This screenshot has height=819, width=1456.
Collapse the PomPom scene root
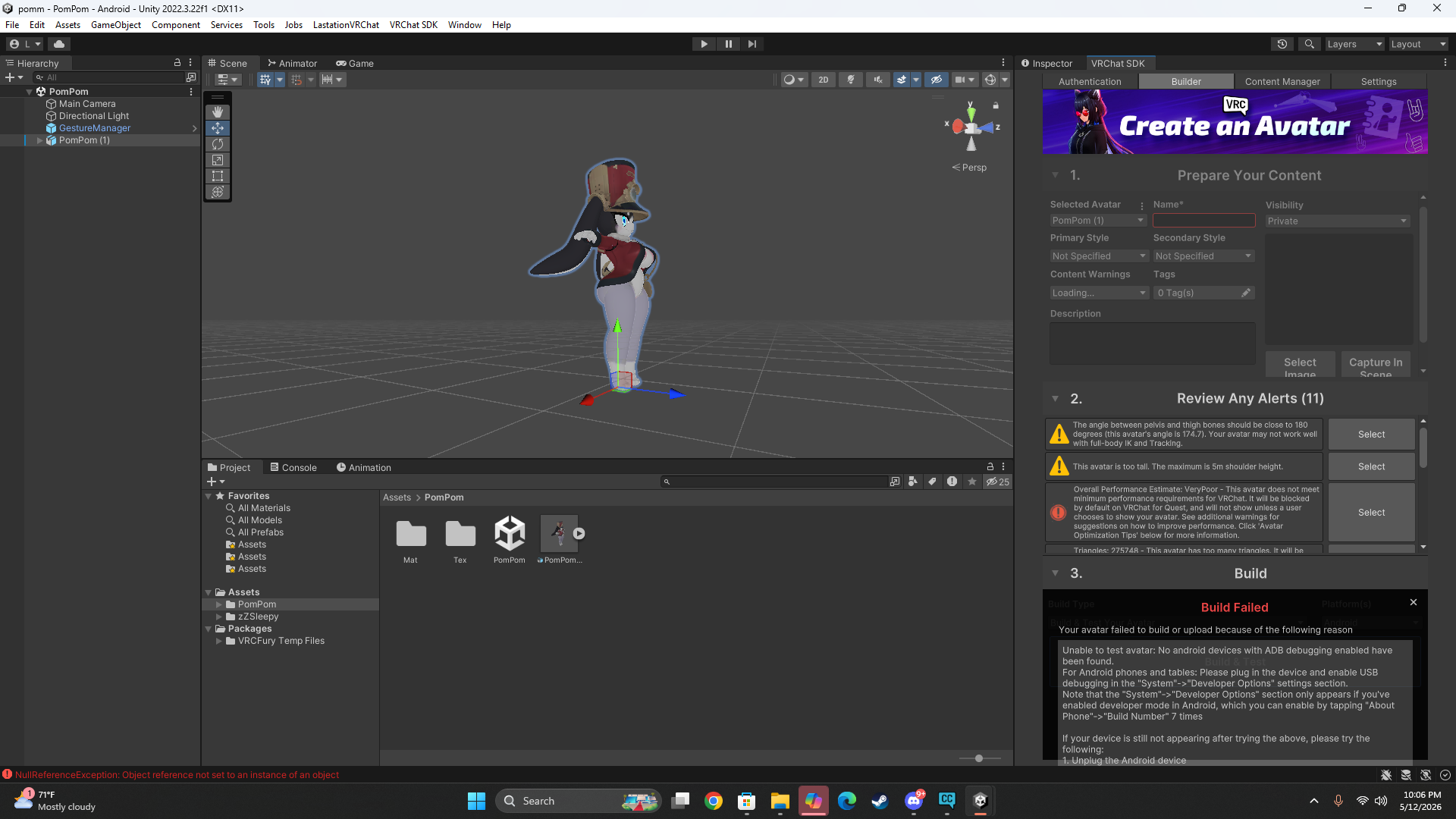coord(30,92)
